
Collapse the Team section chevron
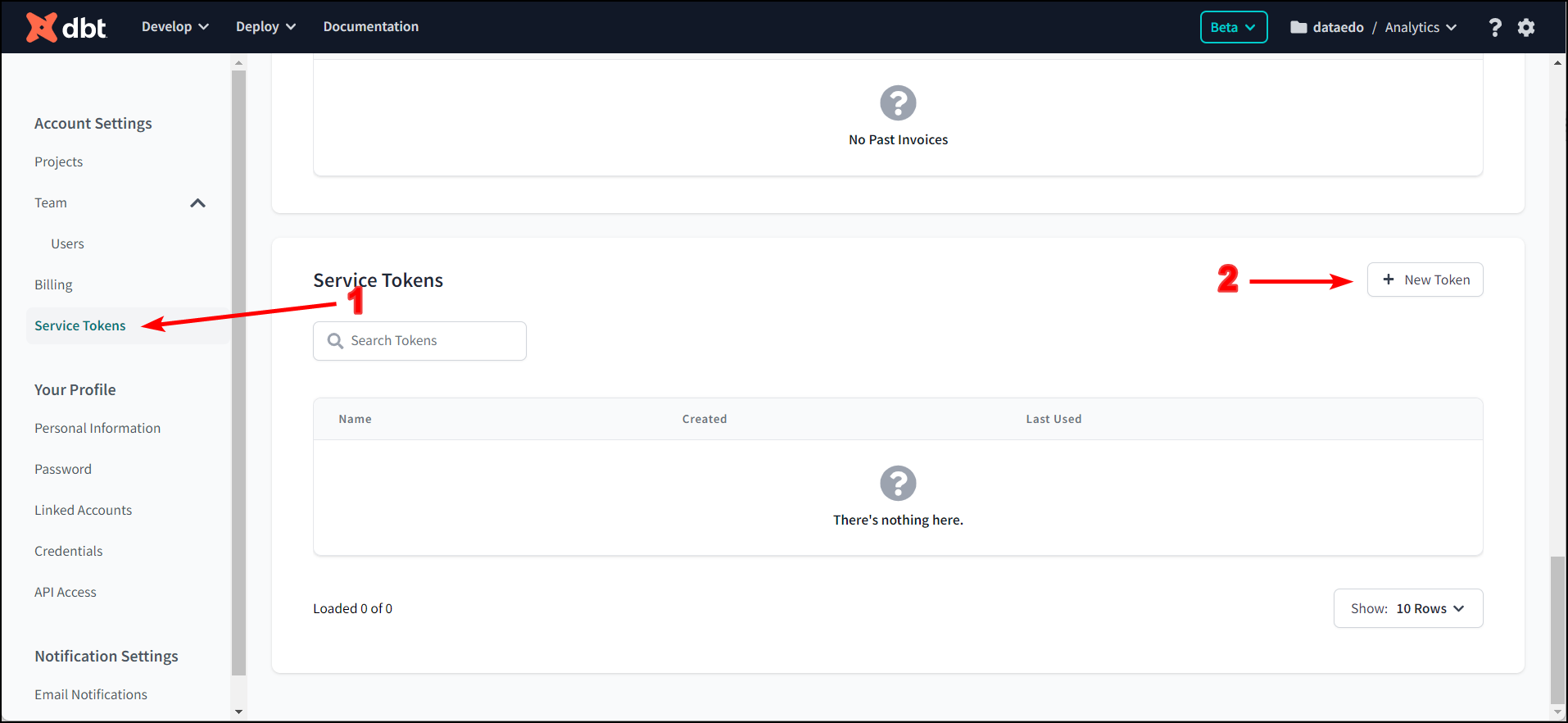pyautogui.click(x=197, y=203)
